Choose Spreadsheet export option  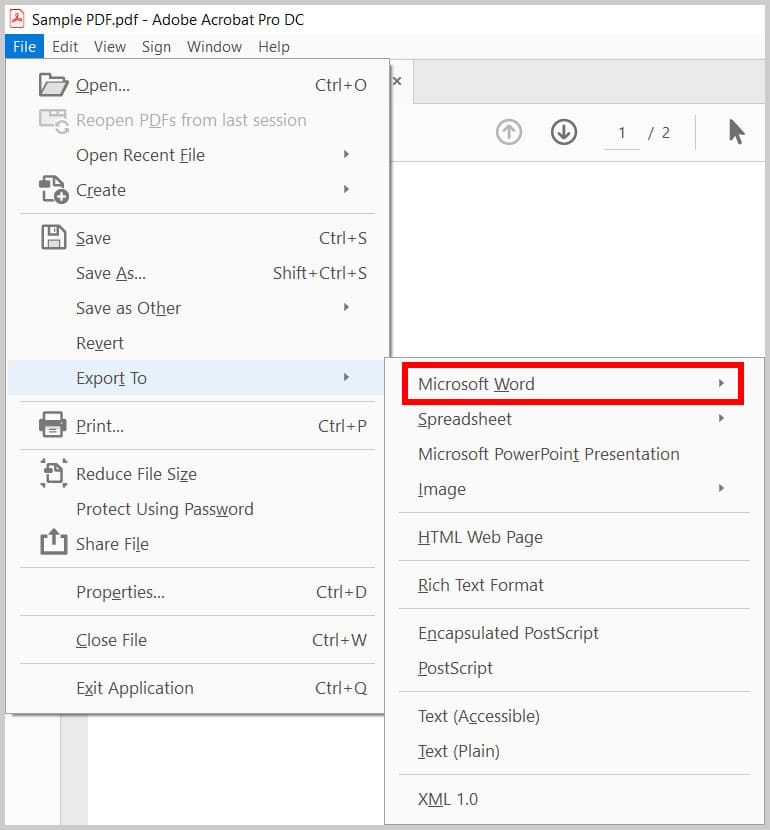click(x=574, y=419)
